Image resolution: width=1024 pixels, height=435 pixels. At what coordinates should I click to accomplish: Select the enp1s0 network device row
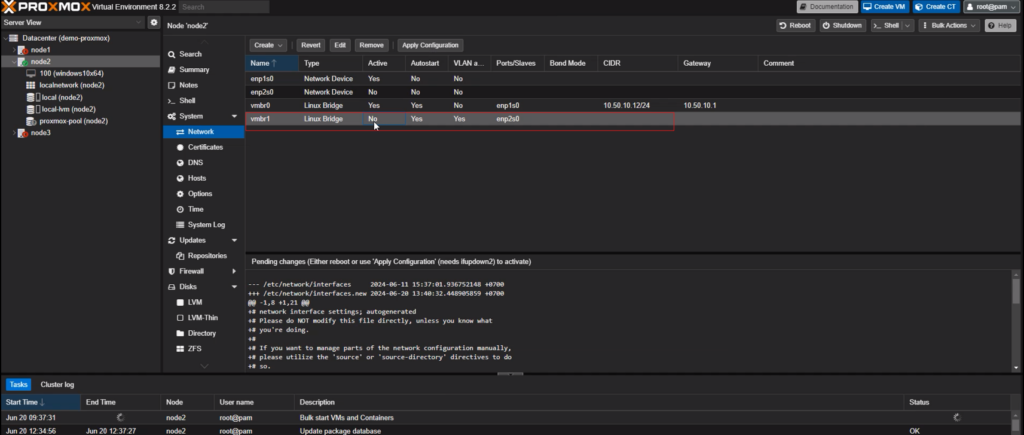(632, 78)
